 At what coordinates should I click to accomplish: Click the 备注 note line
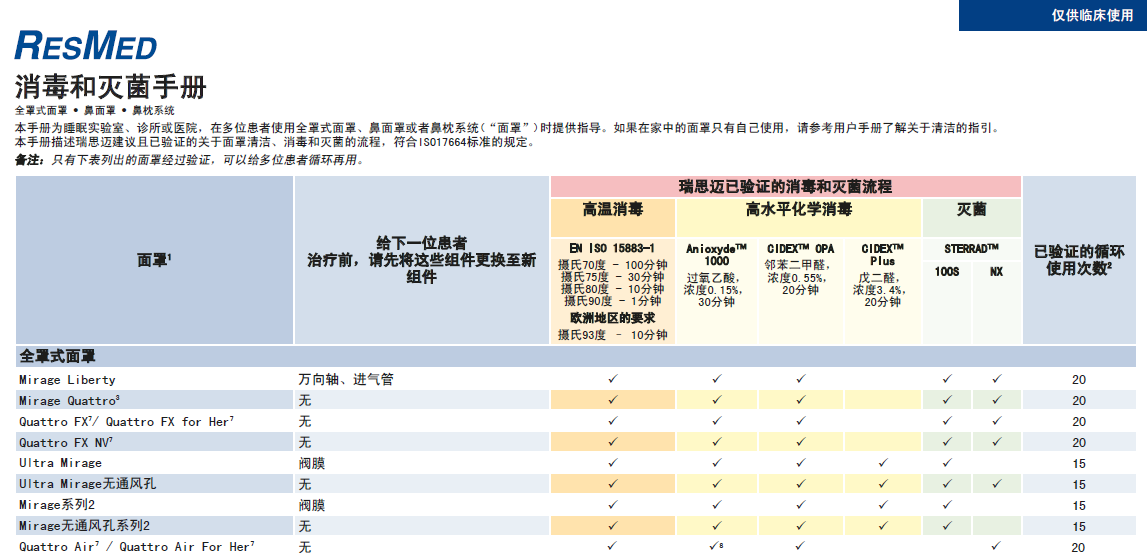189,159
